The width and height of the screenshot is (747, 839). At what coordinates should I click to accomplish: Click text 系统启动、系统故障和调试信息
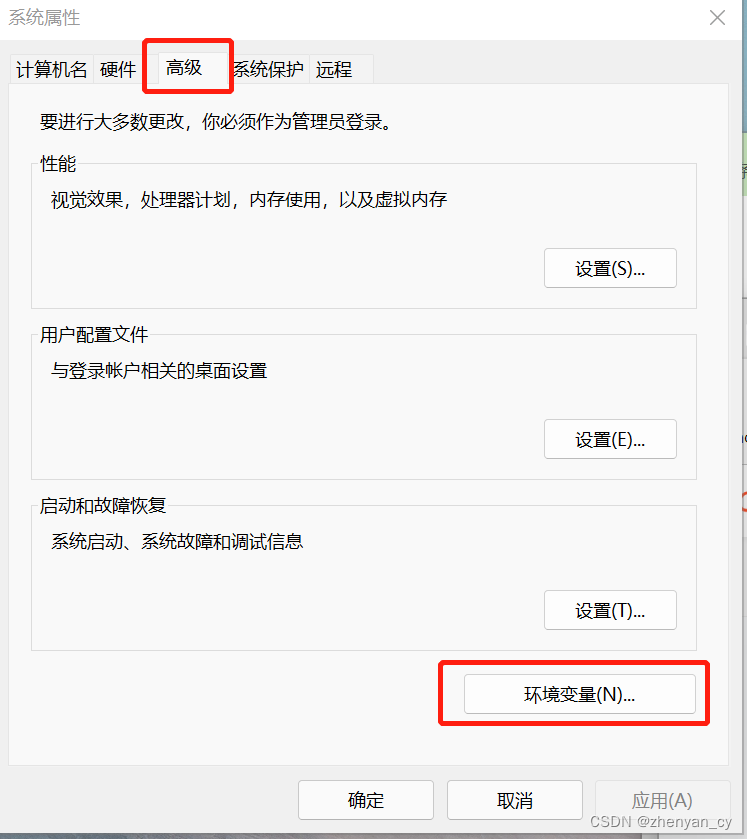pos(177,541)
